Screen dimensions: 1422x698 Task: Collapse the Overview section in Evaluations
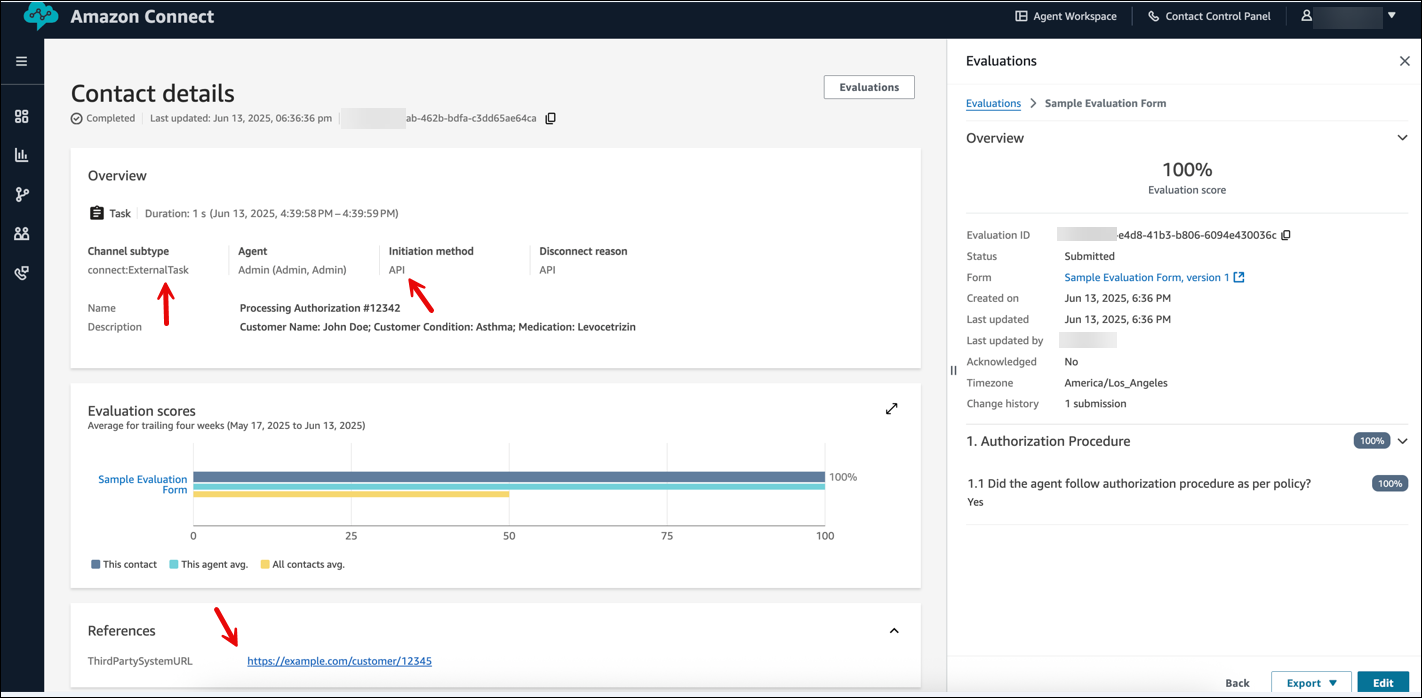pyautogui.click(x=1402, y=138)
